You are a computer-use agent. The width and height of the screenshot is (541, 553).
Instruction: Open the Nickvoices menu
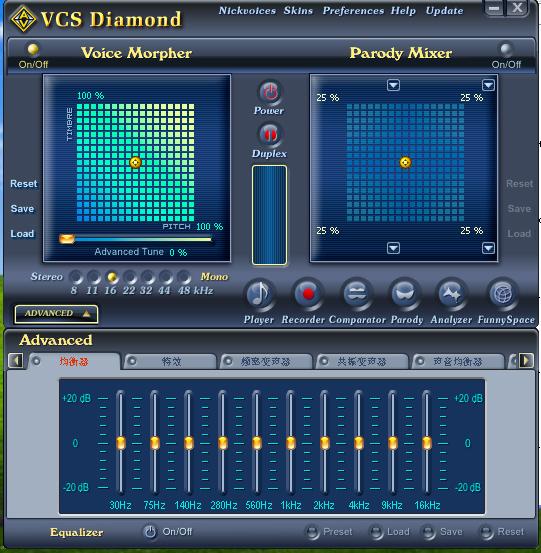pyautogui.click(x=247, y=11)
